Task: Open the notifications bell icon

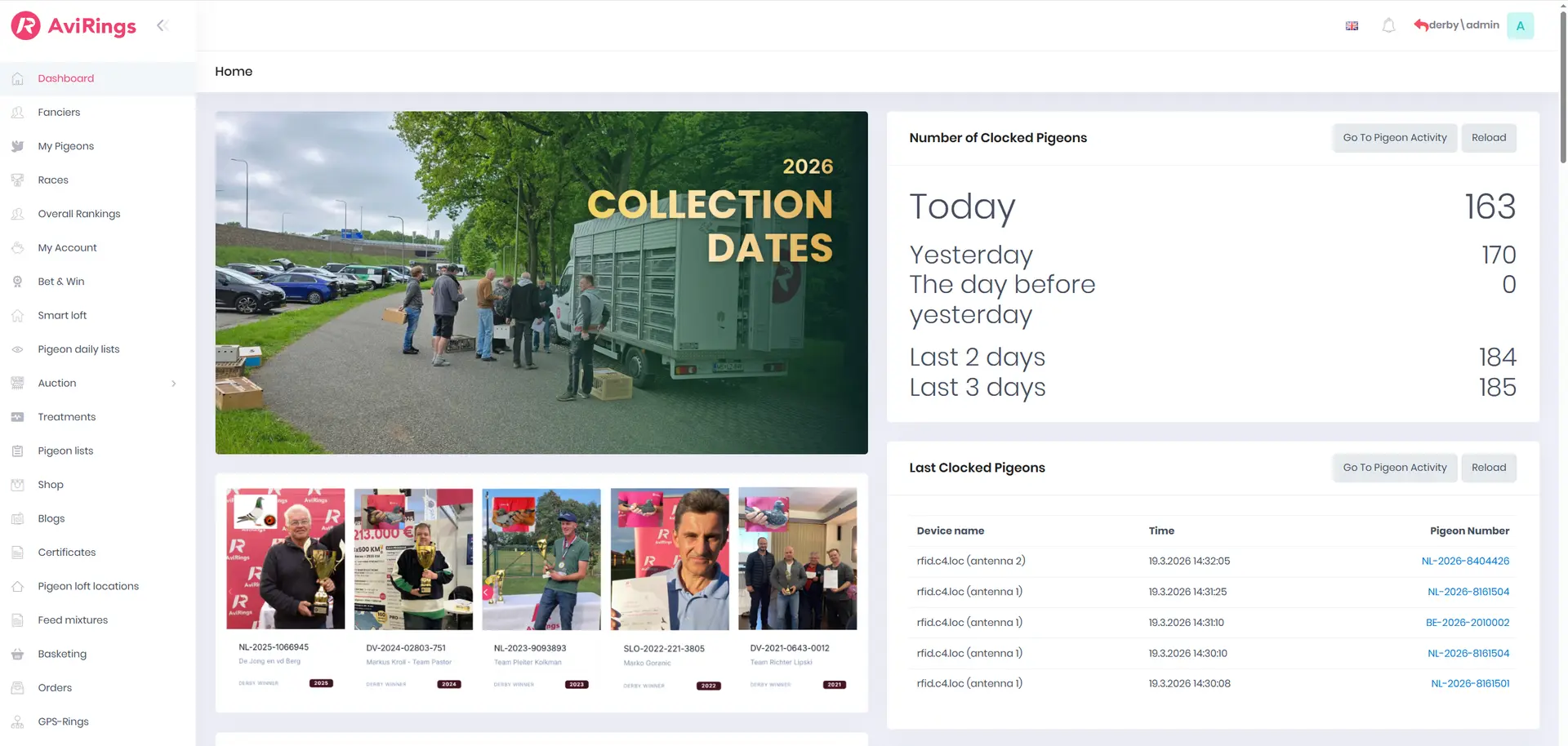Action: [1388, 26]
